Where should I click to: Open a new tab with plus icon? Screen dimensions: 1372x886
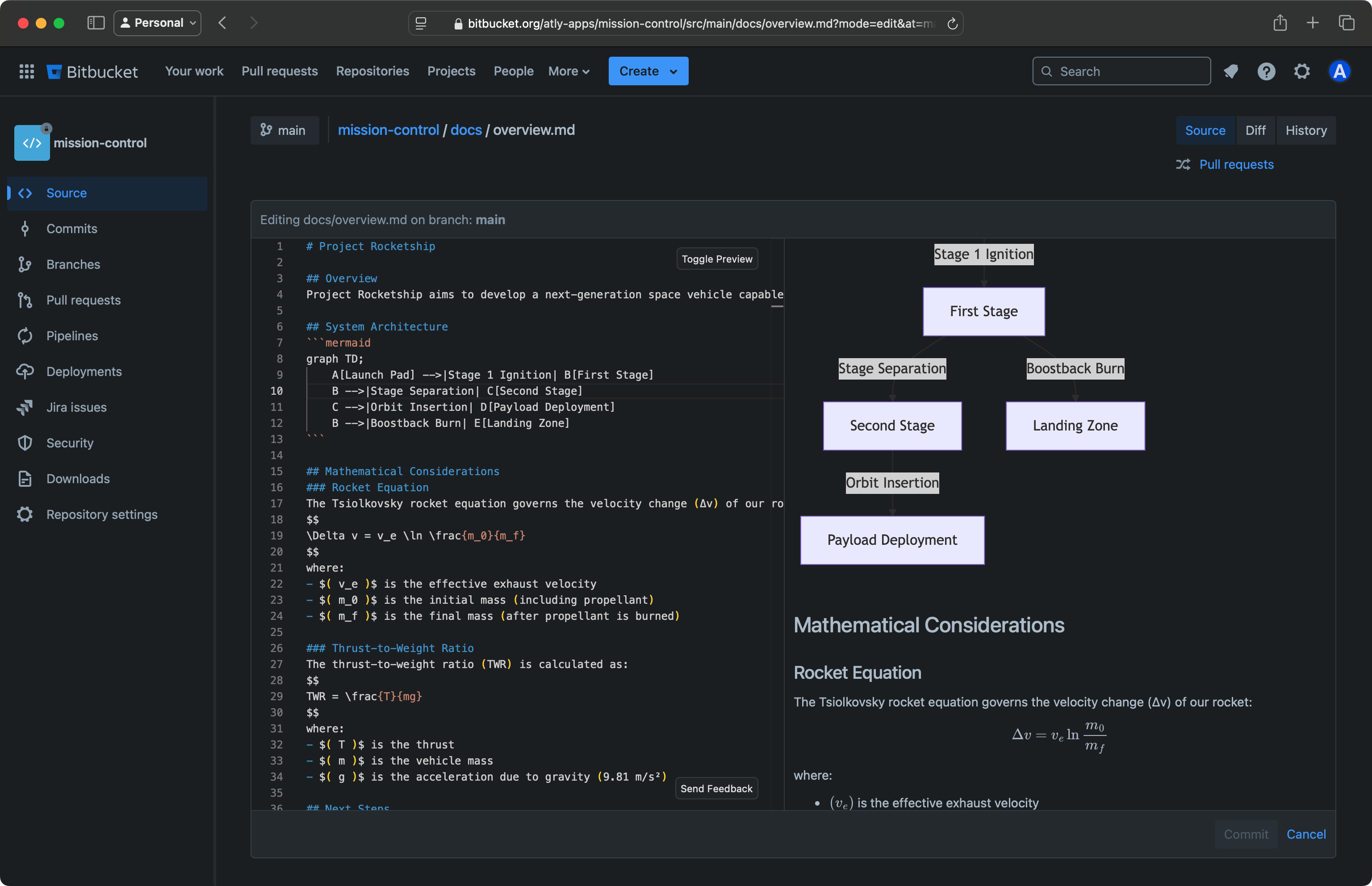coord(1313,23)
